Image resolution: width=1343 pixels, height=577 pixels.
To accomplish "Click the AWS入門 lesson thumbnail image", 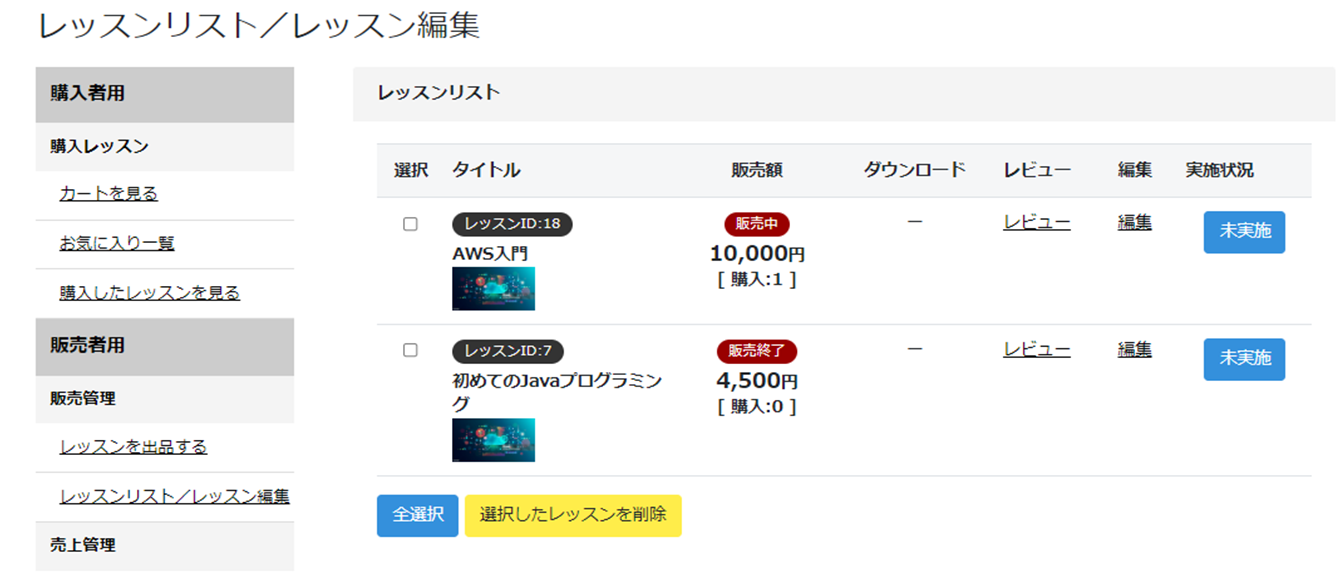I will point(493,288).
